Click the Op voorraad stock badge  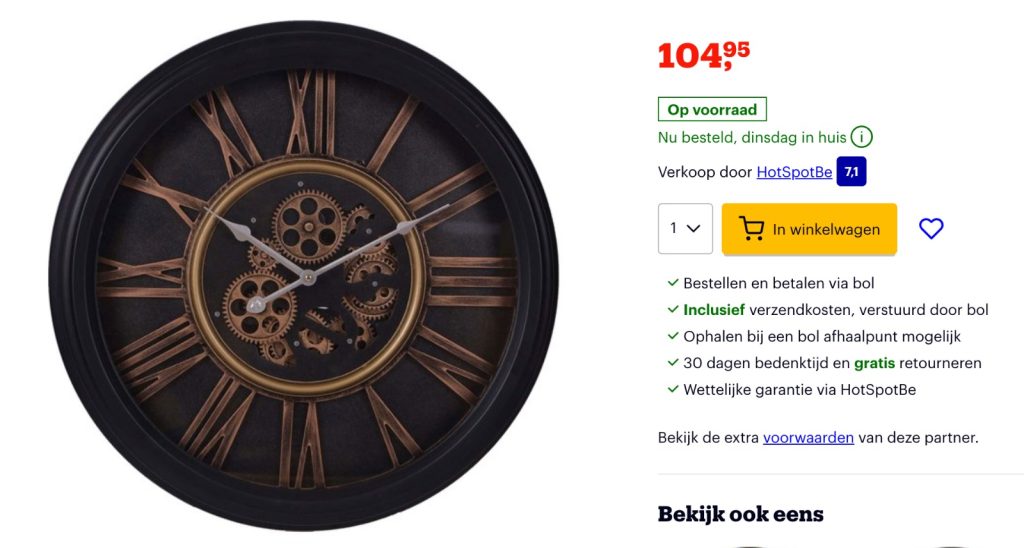tap(712, 109)
